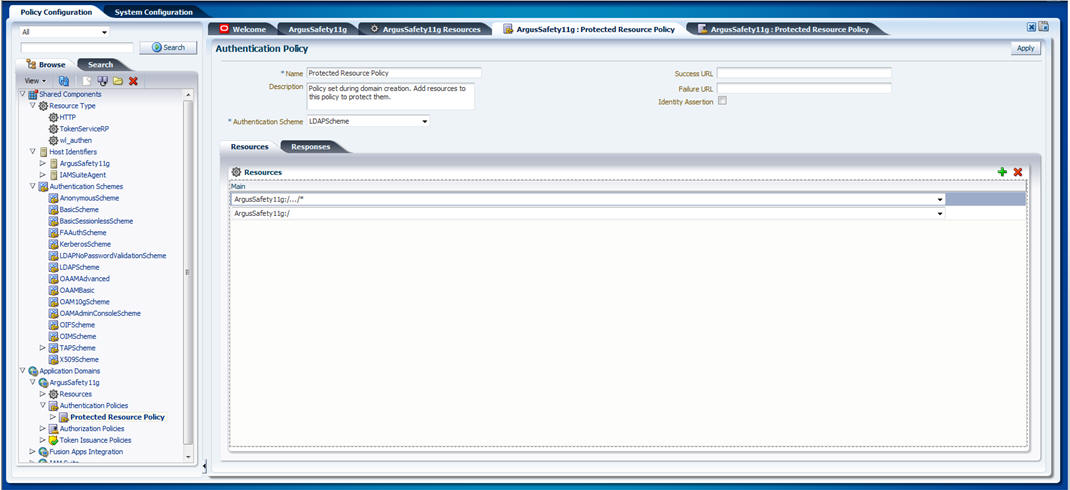1070x490 pixels.
Task: Click in the Failure URL field
Action: 804,88
